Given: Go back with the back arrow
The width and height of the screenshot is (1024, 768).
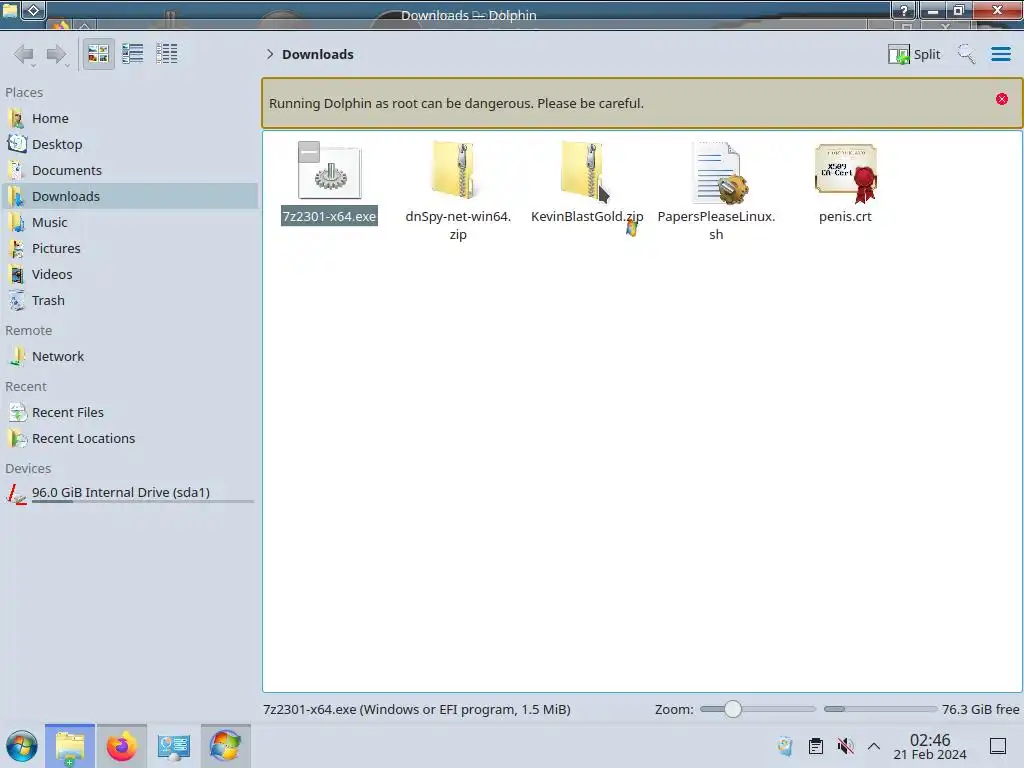Looking at the screenshot, I should pyautogui.click(x=24, y=54).
